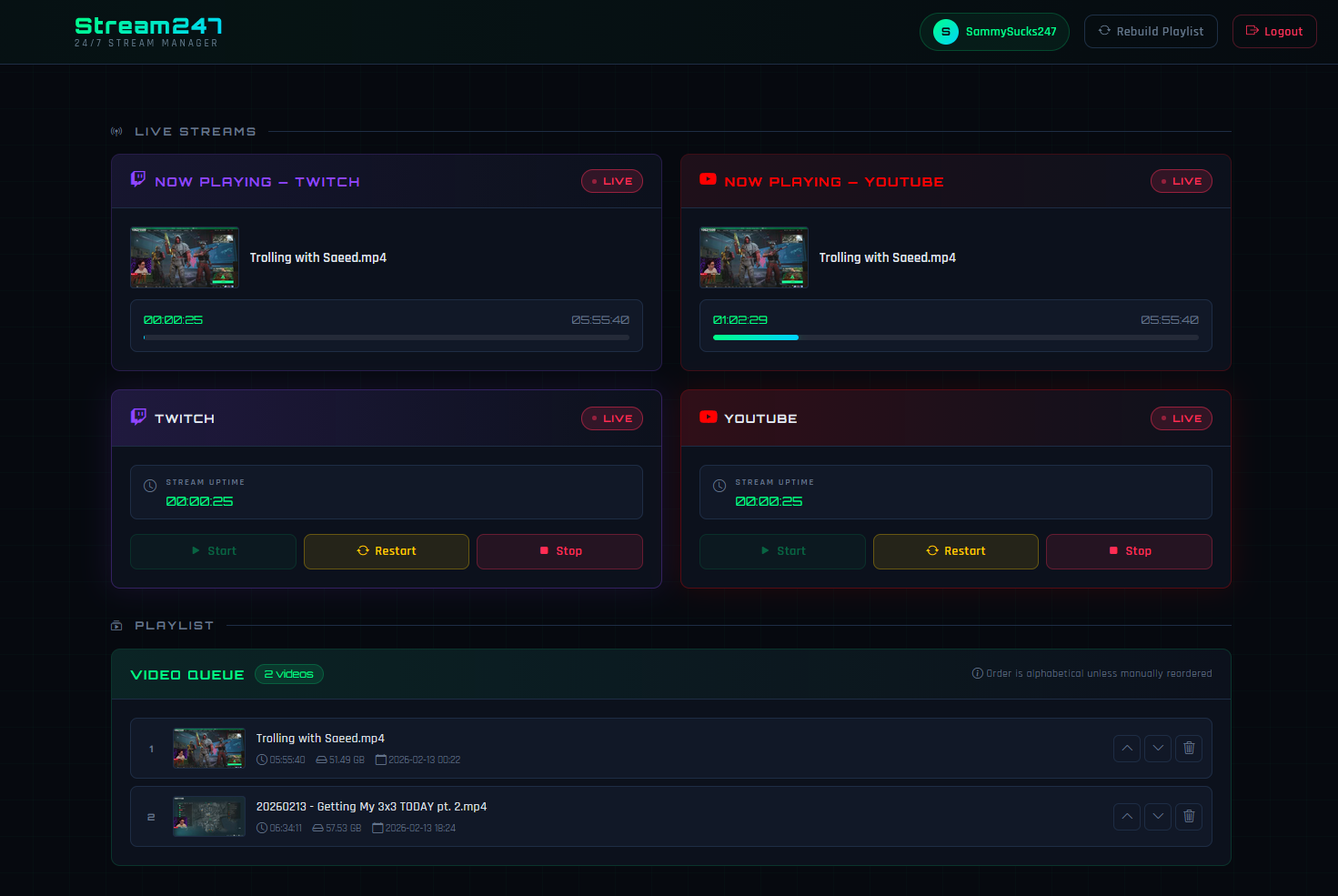Click the up chevron for Getting My 3x3 TODAY
Image resolution: width=1338 pixels, height=896 pixels.
pos(1127,816)
